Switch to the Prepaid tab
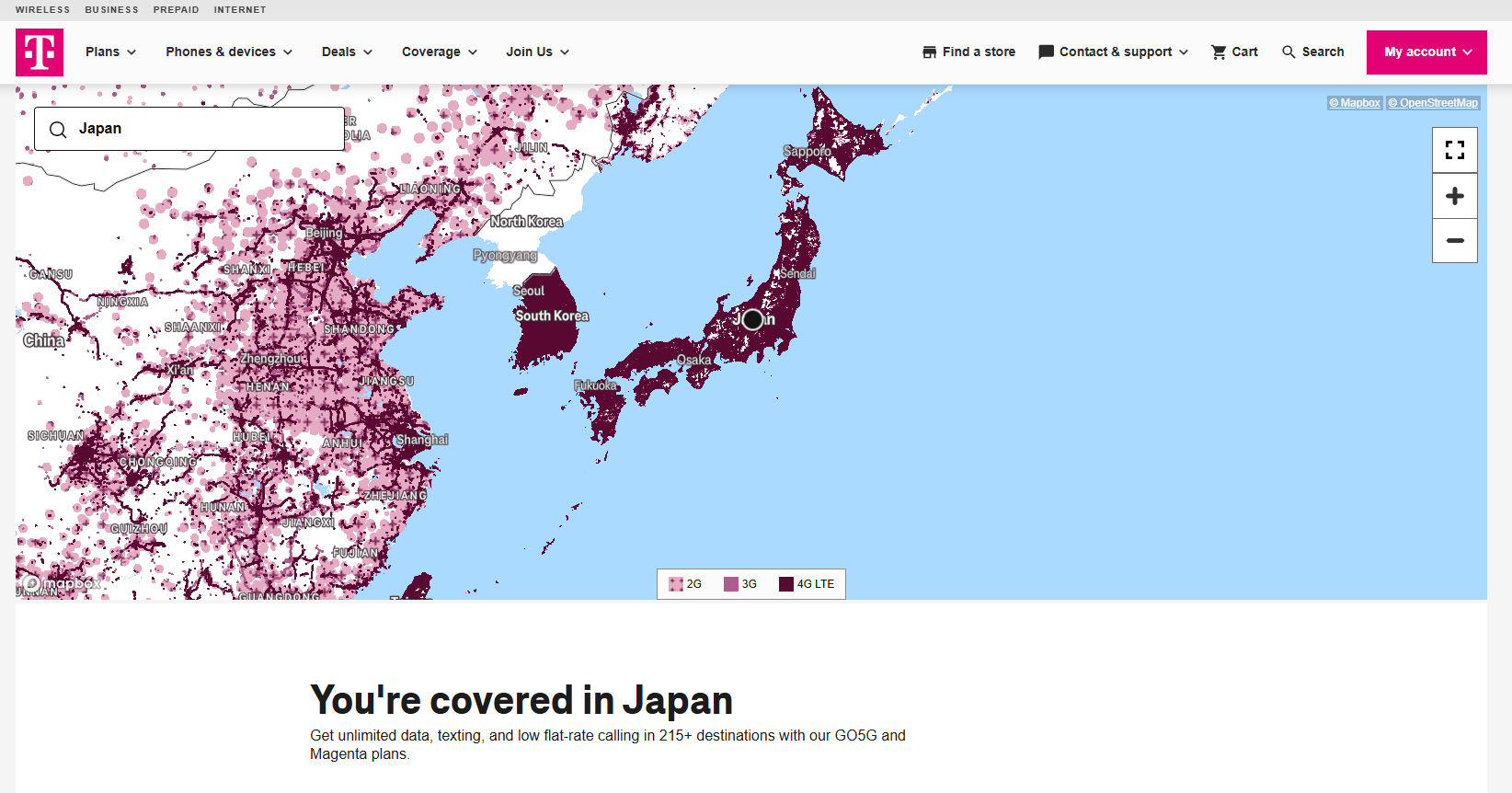 pyautogui.click(x=176, y=10)
